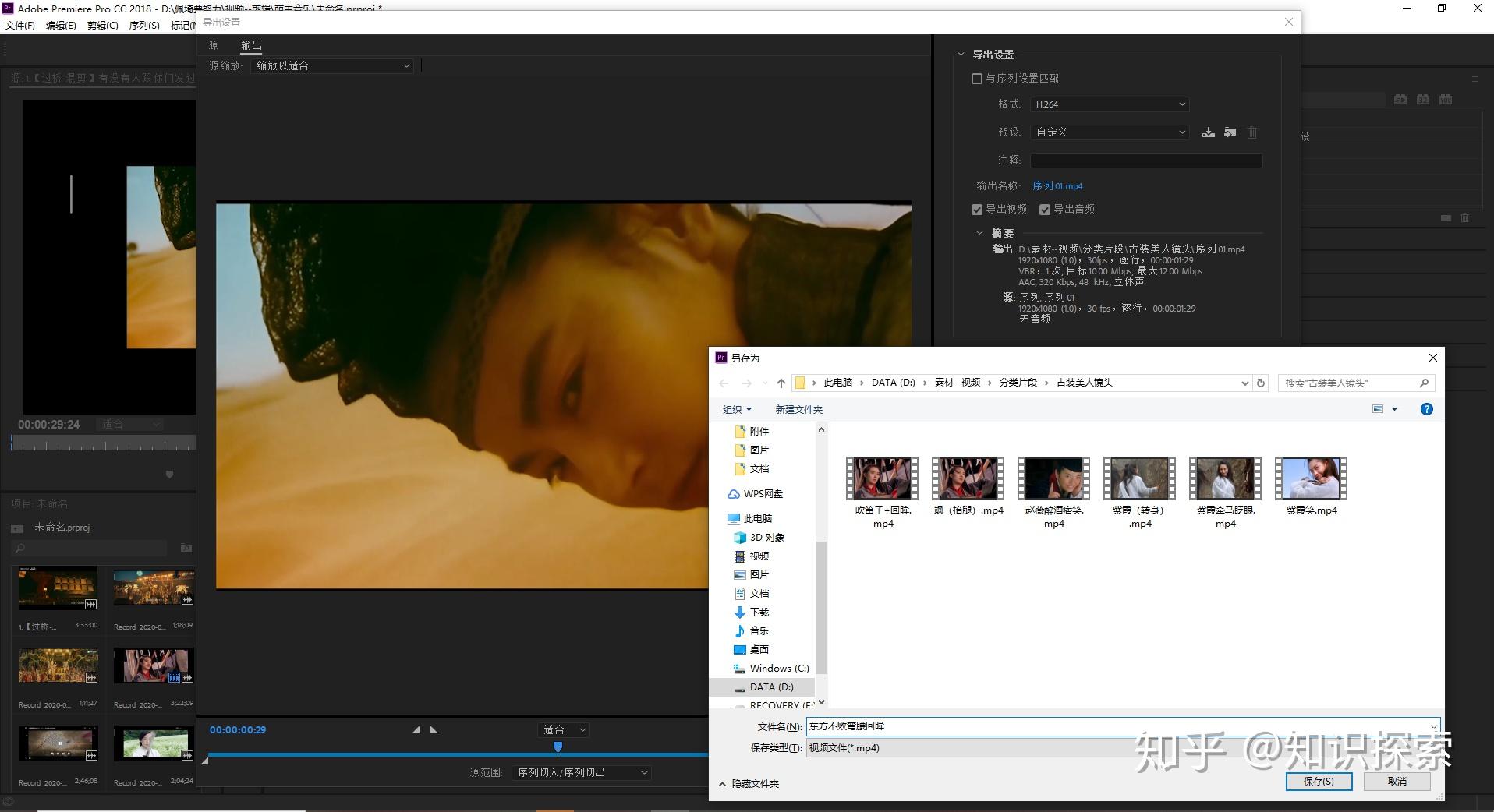
Task: Open the preview zoom 适合 dropdown
Action: [564, 730]
